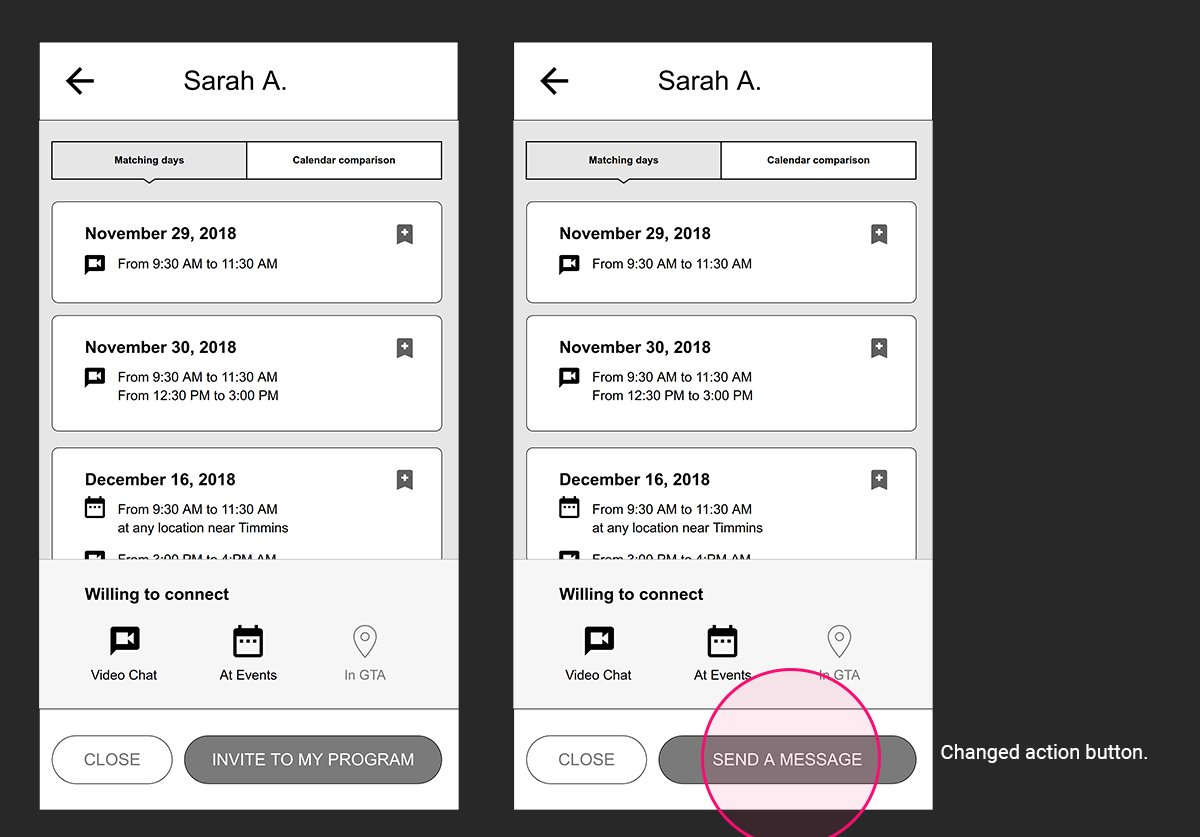Select At Events calendar icon in left mockup
The image size is (1200, 837).
(x=248, y=640)
